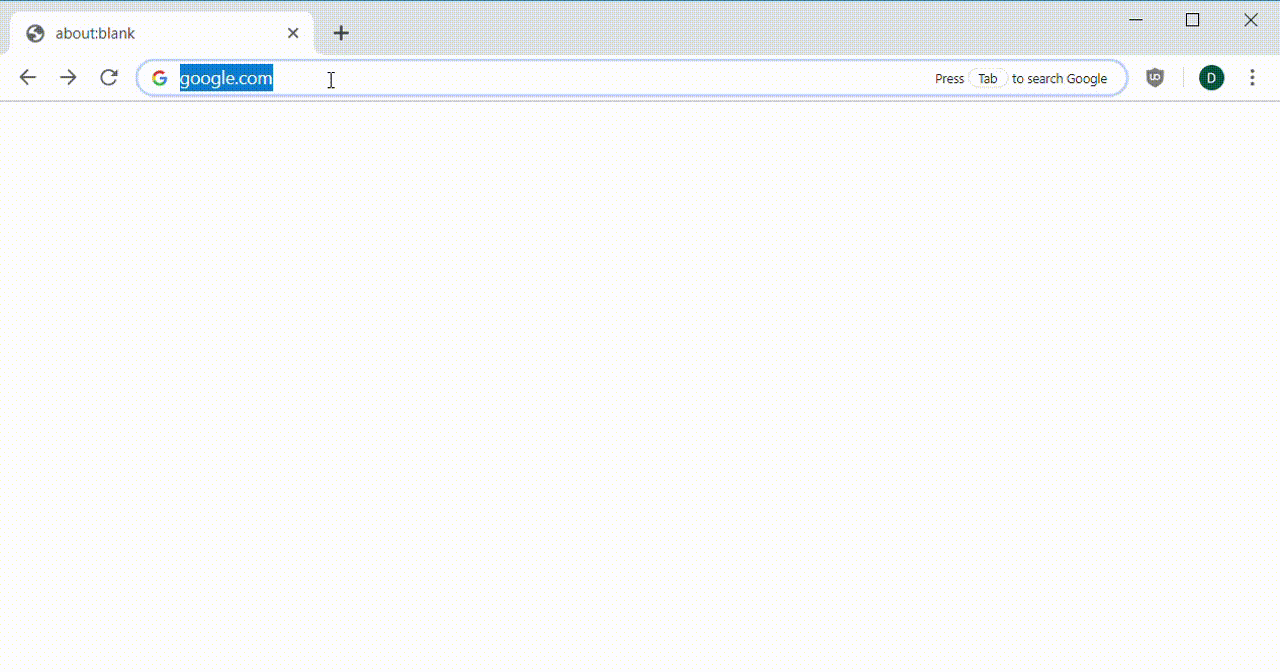Viewport: 1280px width, 672px height.
Task: Go back using the back arrow
Action: (28, 78)
